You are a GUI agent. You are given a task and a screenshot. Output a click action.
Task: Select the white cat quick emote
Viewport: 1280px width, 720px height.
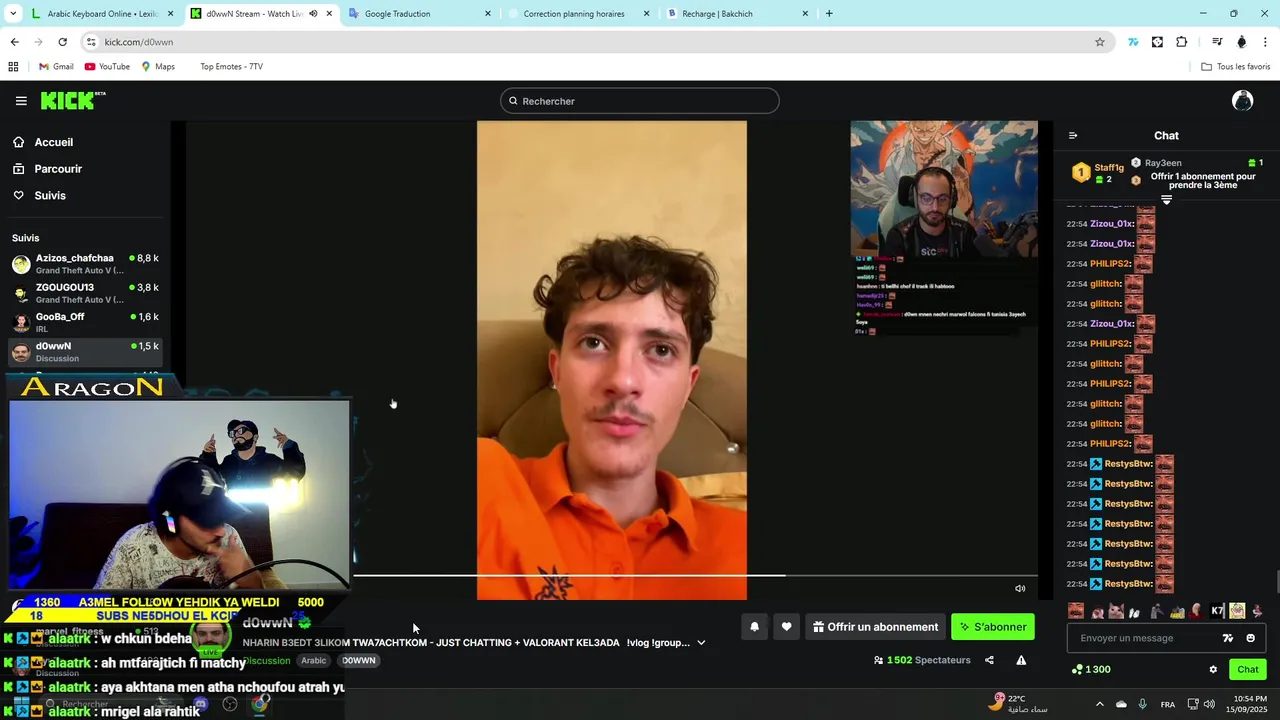[1115, 611]
